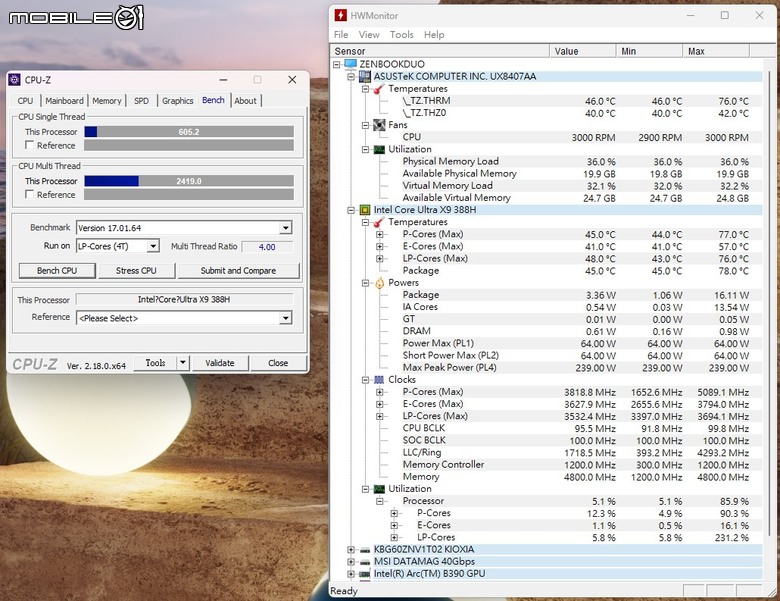Image resolution: width=780 pixels, height=601 pixels.
Task: Click the Intel Arc B390 GPU icon
Action: pos(365,574)
